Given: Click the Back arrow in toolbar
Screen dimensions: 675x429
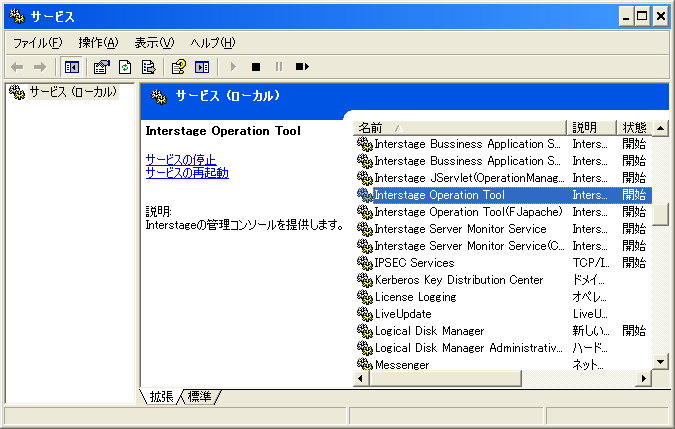Looking at the screenshot, I should click(17, 67).
